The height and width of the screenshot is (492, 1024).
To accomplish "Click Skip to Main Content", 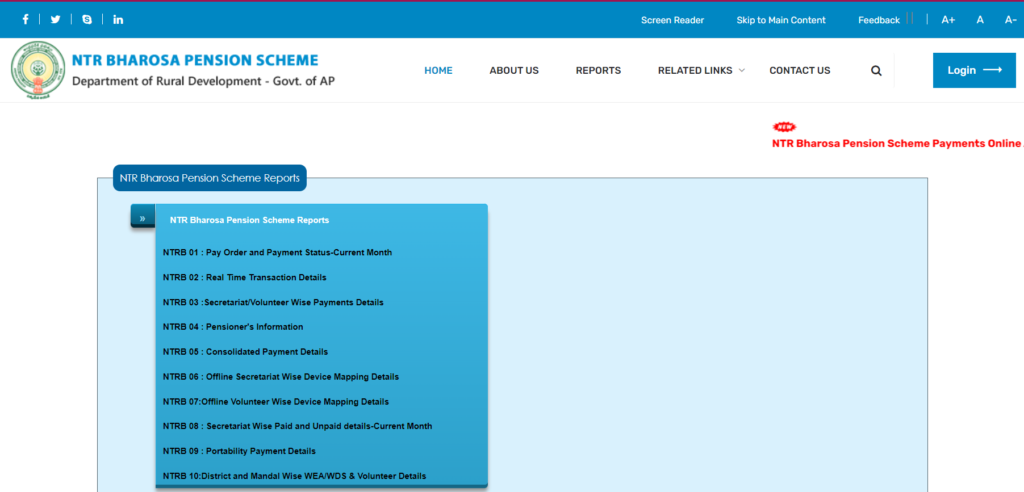I will click(781, 20).
